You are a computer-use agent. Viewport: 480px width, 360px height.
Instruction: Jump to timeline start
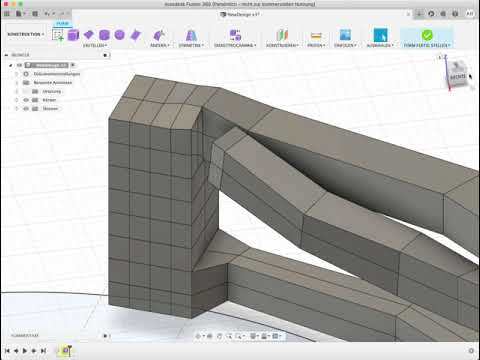[x=7, y=351]
